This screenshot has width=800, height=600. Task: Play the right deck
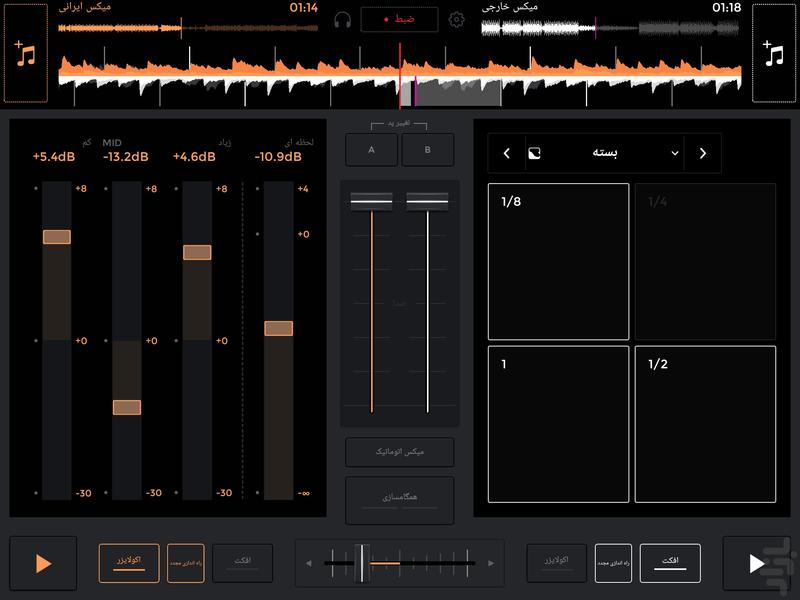756,563
